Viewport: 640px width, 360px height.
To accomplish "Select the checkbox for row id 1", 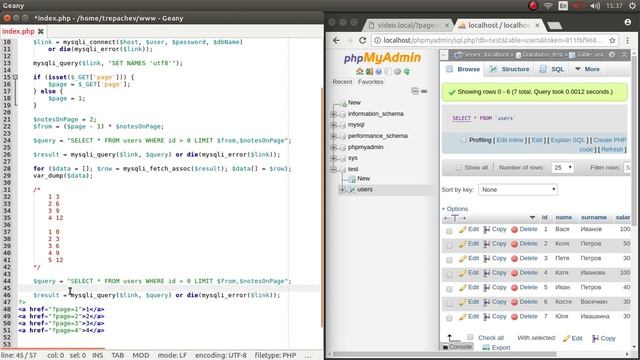I will click(449, 231).
